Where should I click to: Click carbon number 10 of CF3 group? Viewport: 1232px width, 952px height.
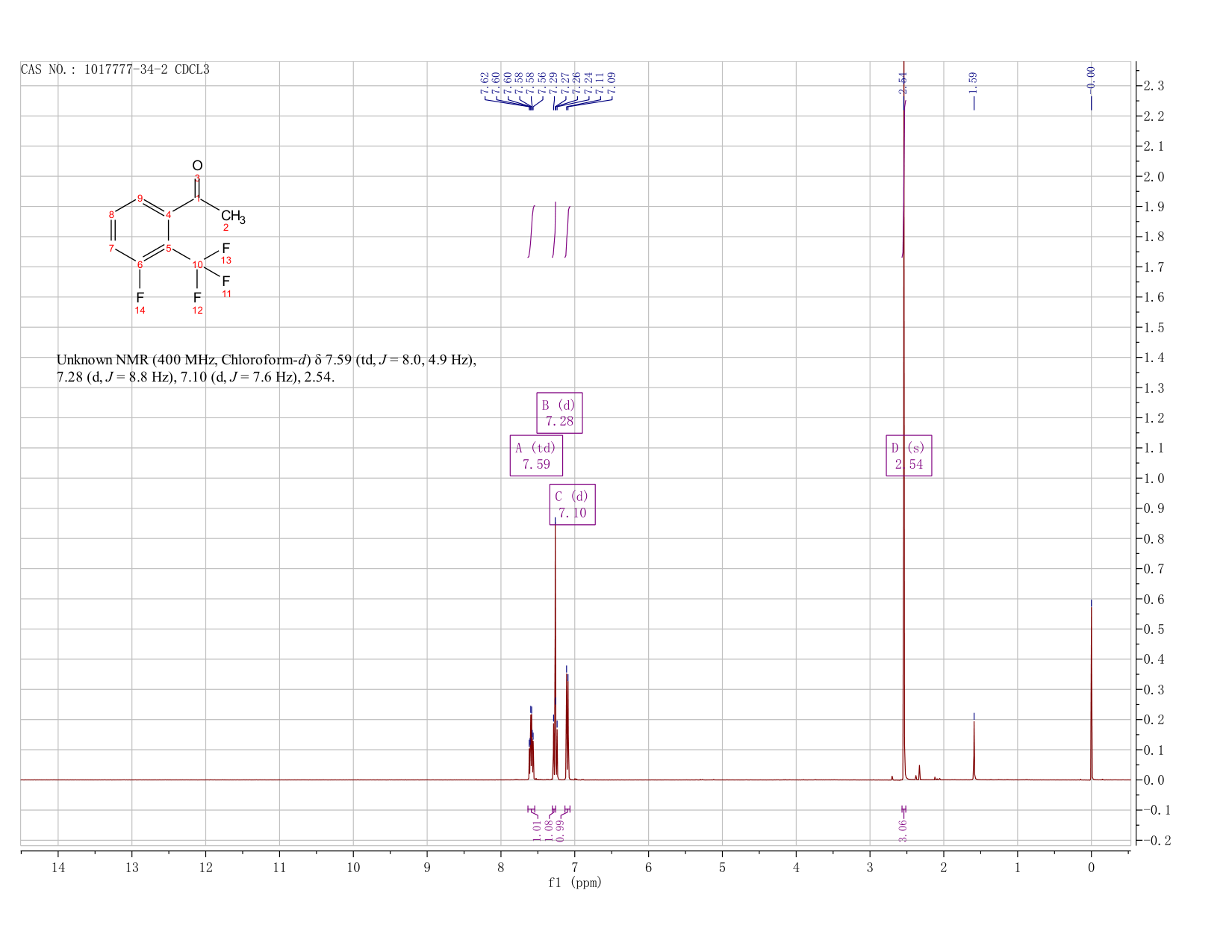197,264
